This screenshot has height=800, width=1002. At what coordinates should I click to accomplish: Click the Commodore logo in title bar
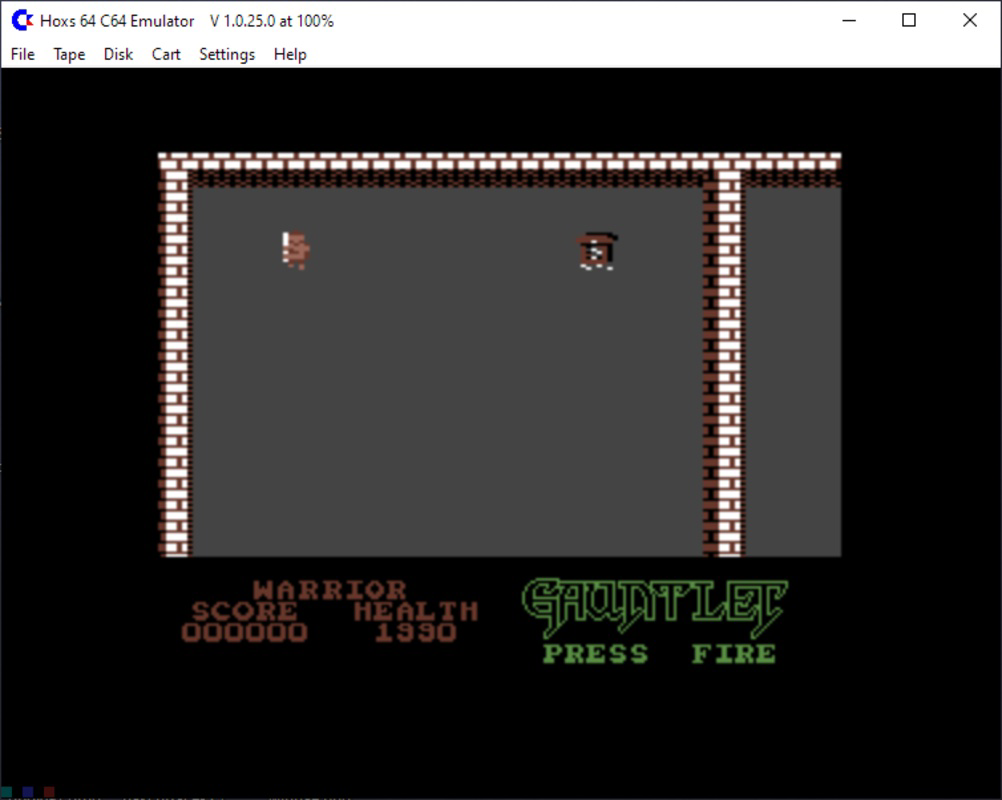coord(22,20)
